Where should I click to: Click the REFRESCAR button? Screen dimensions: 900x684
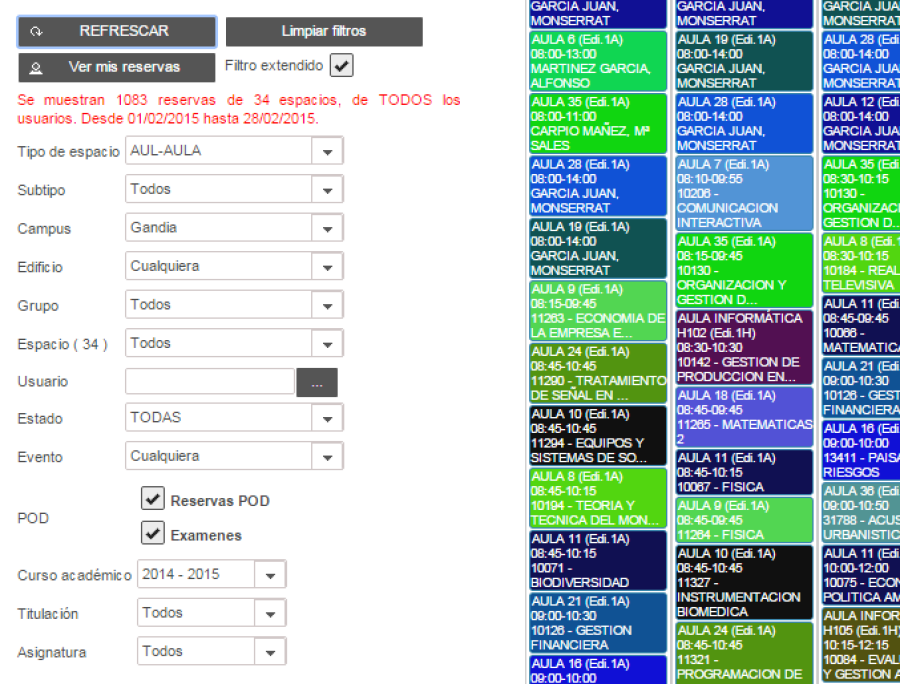pyautogui.click(x=117, y=32)
